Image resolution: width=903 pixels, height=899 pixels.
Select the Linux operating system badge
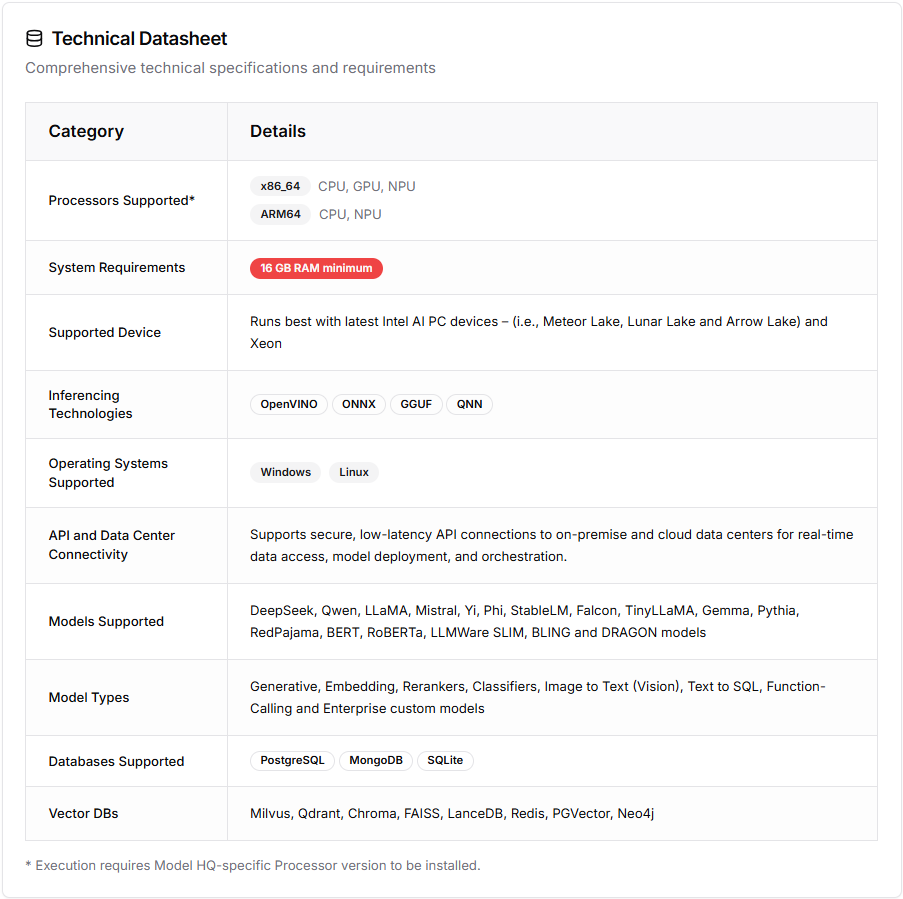coord(354,472)
